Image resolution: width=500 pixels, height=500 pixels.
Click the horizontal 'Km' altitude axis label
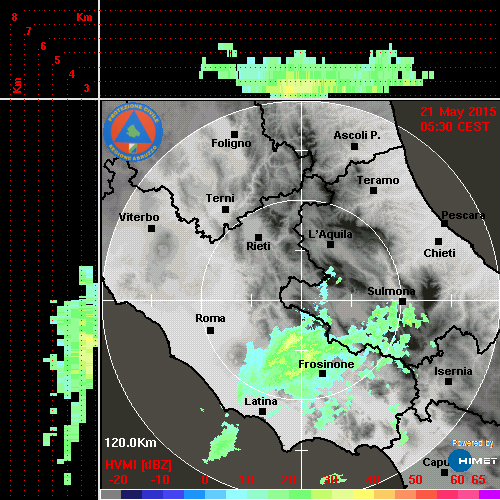tap(84, 17)
